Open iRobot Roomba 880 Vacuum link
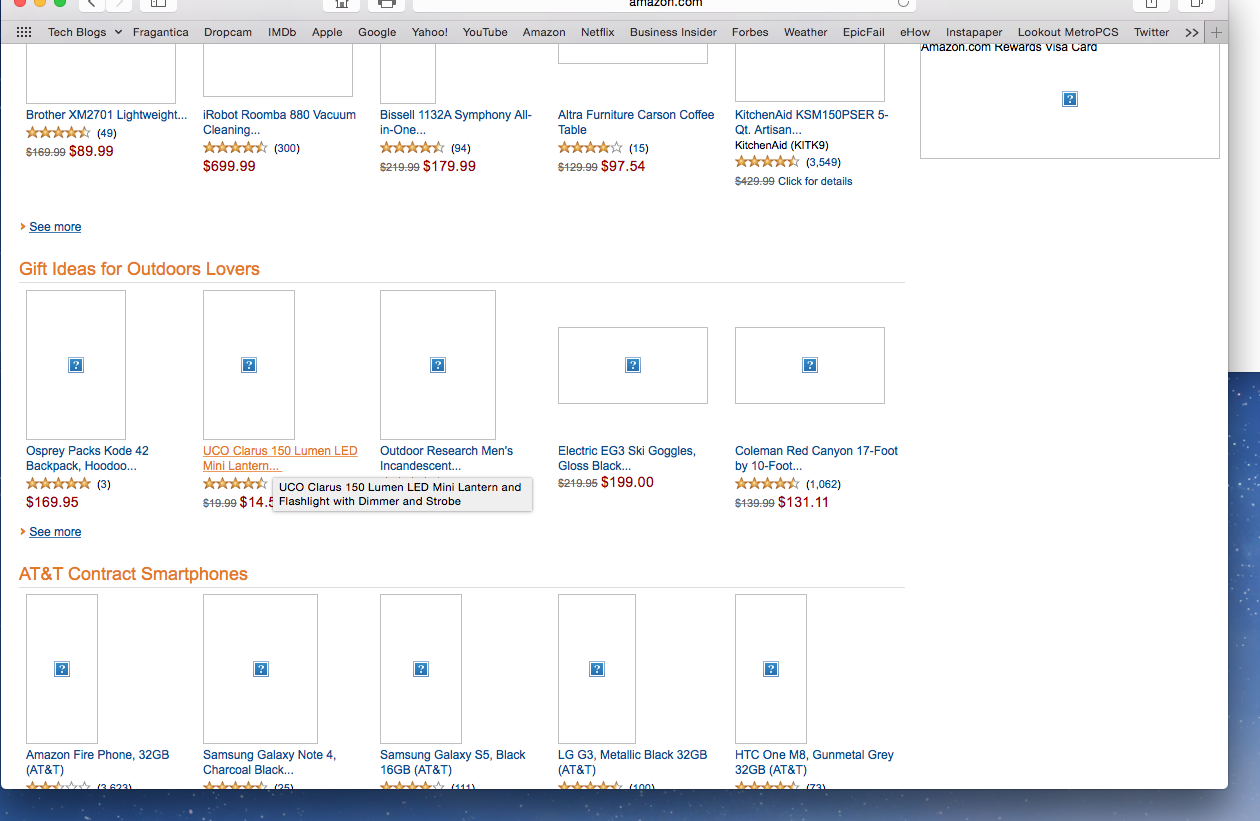The width and height of the screenshot is (1260, 821). [279, 122]
